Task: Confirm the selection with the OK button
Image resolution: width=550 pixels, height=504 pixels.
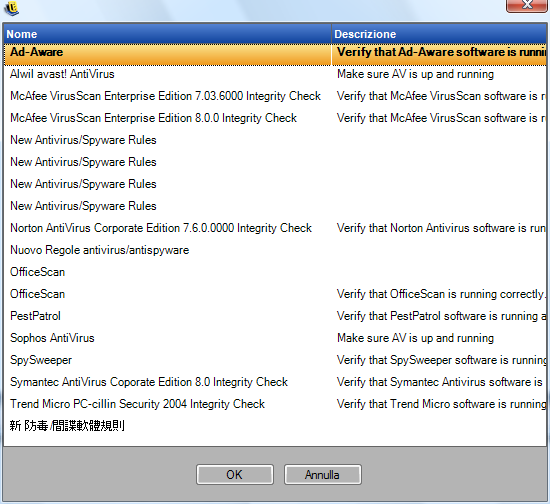Action: point(235,475)
